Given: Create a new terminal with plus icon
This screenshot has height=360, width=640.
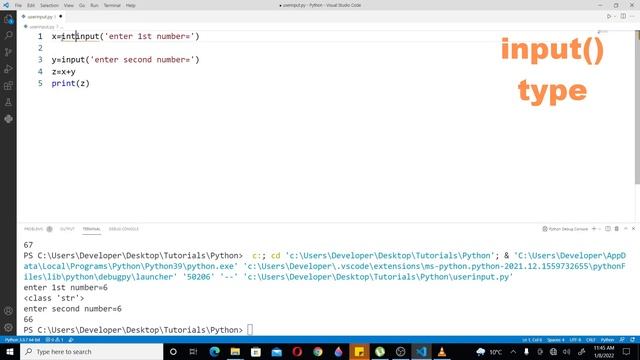Looking at the screenshot, I should (594, 229).
